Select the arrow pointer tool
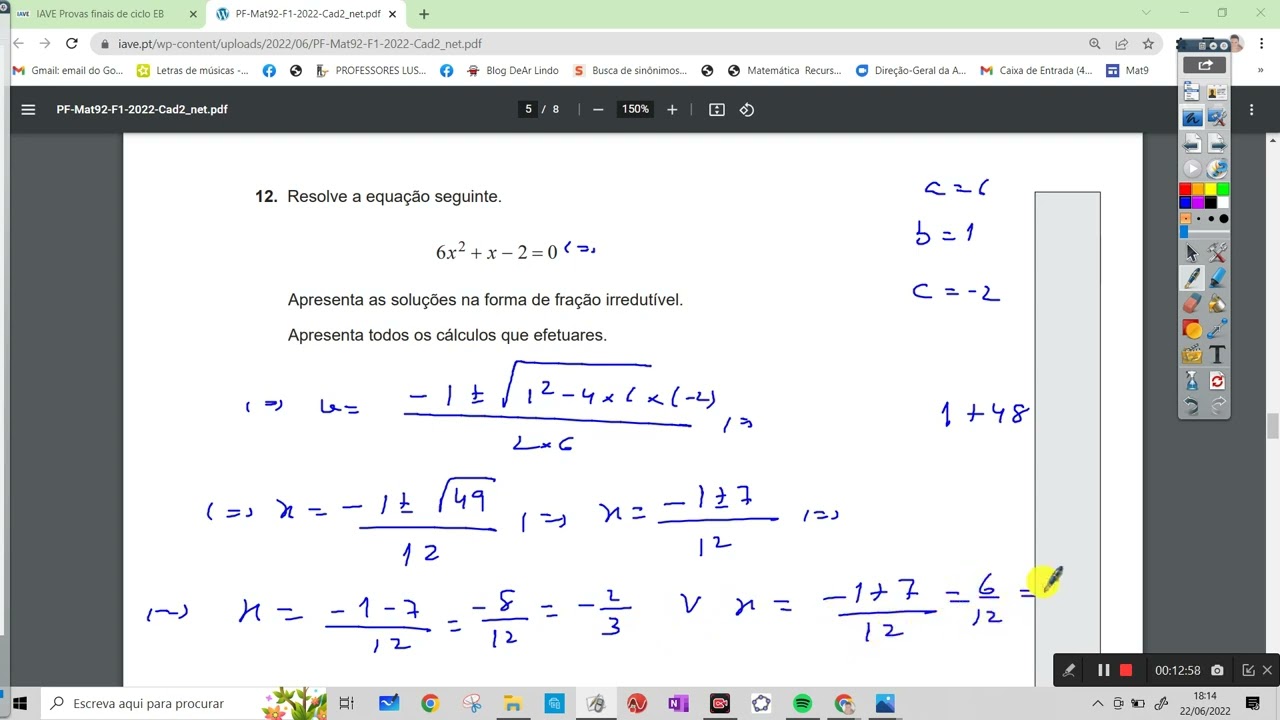This screenshot has width=1280, height=720. point(1191,253)
